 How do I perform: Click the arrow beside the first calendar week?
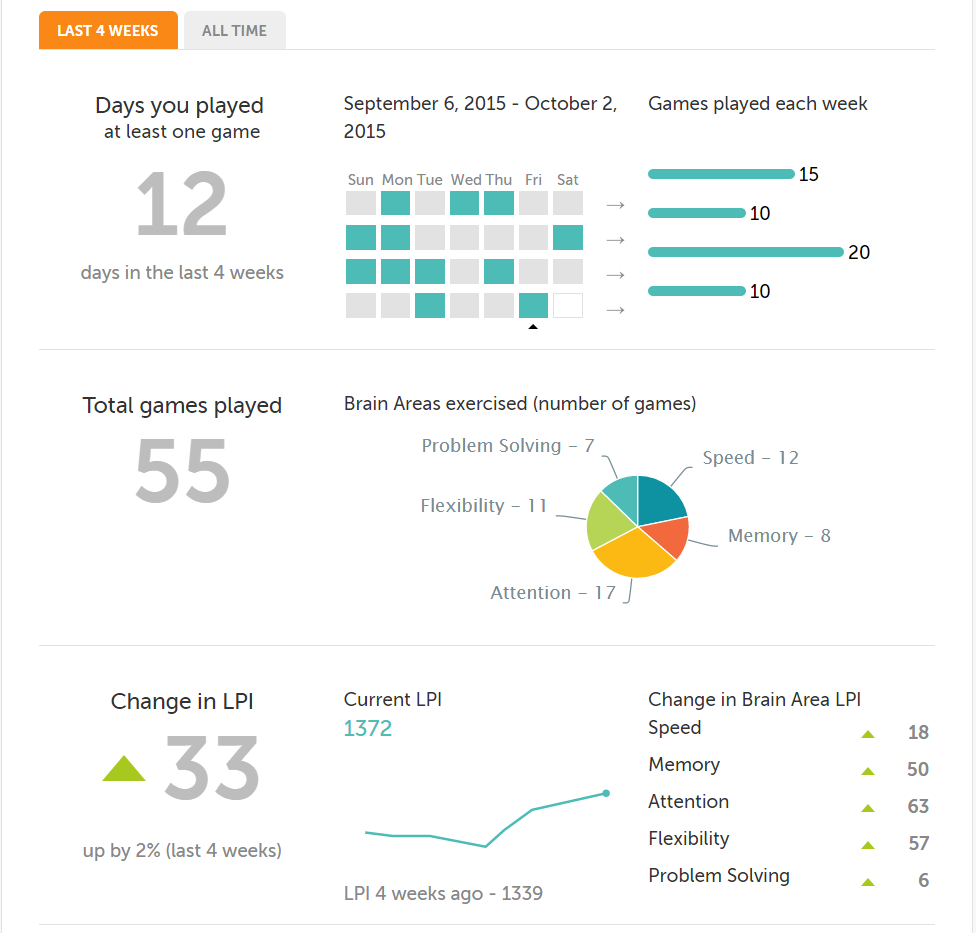(x=616, y=205)
